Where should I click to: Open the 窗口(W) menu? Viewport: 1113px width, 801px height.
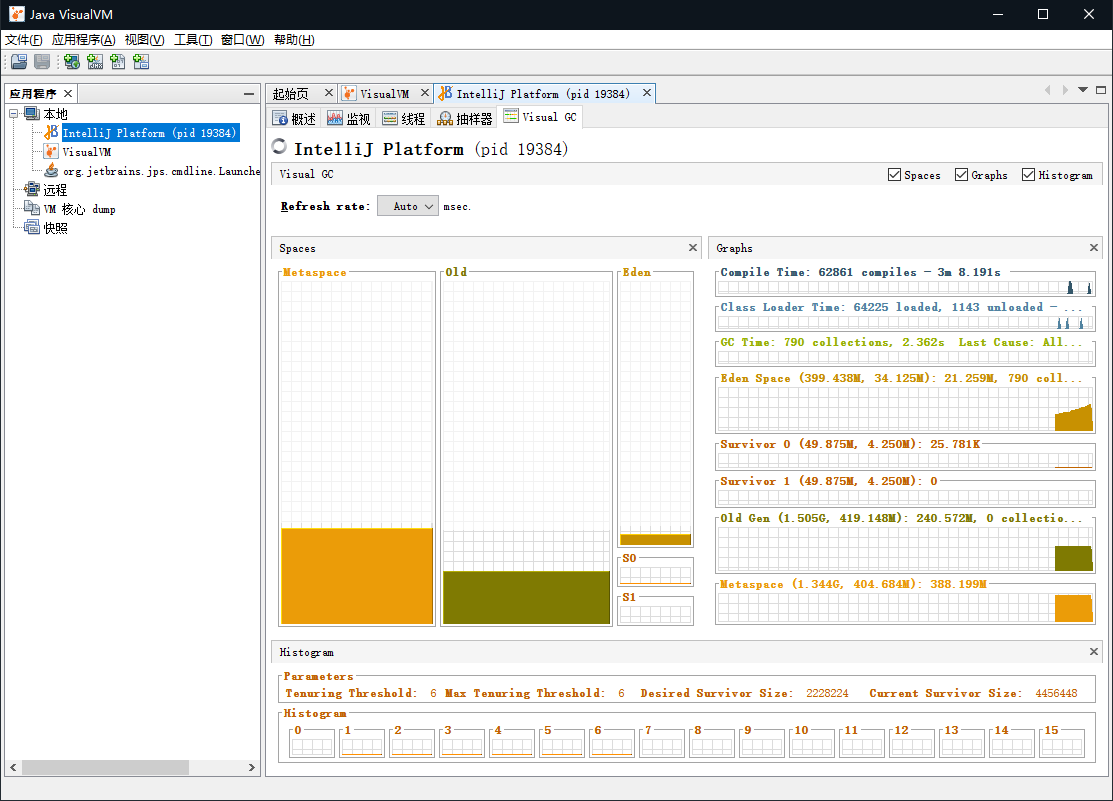[x=242, y=40]
